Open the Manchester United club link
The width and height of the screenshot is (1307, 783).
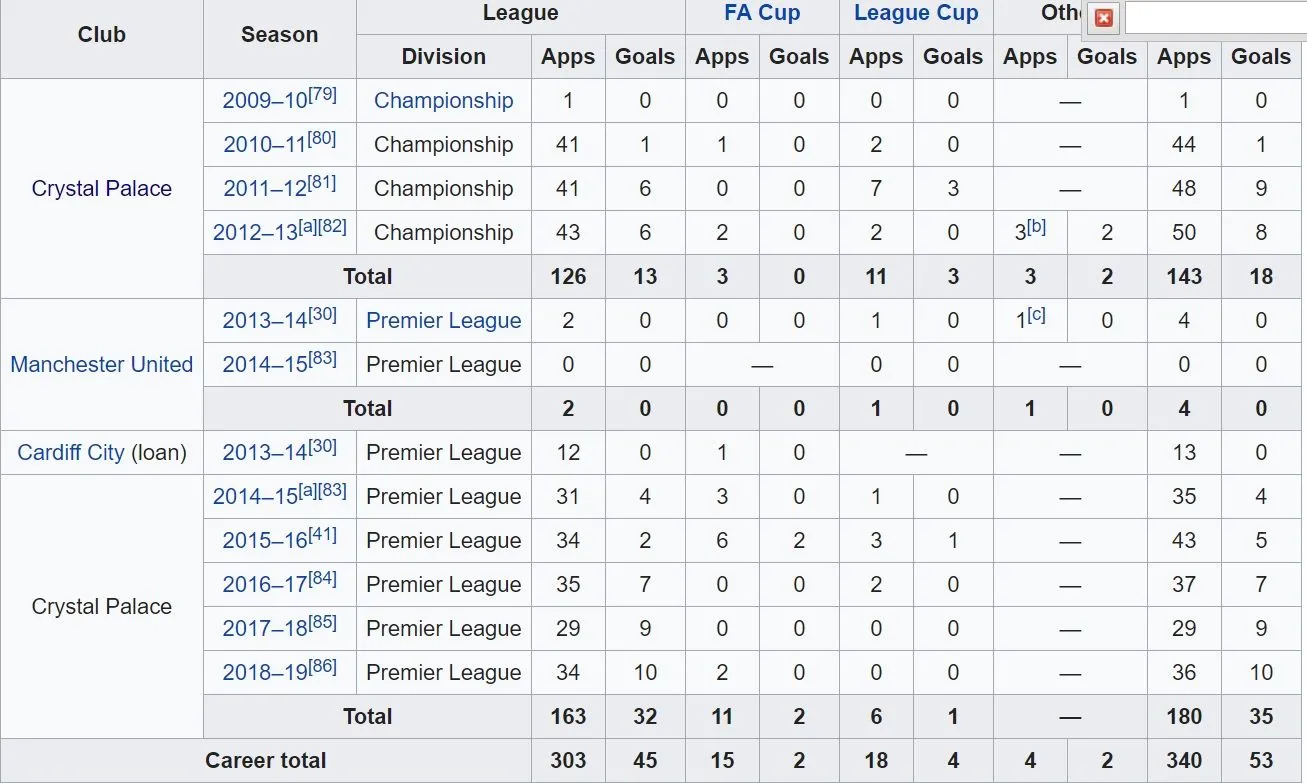click(x=101, y=365)
